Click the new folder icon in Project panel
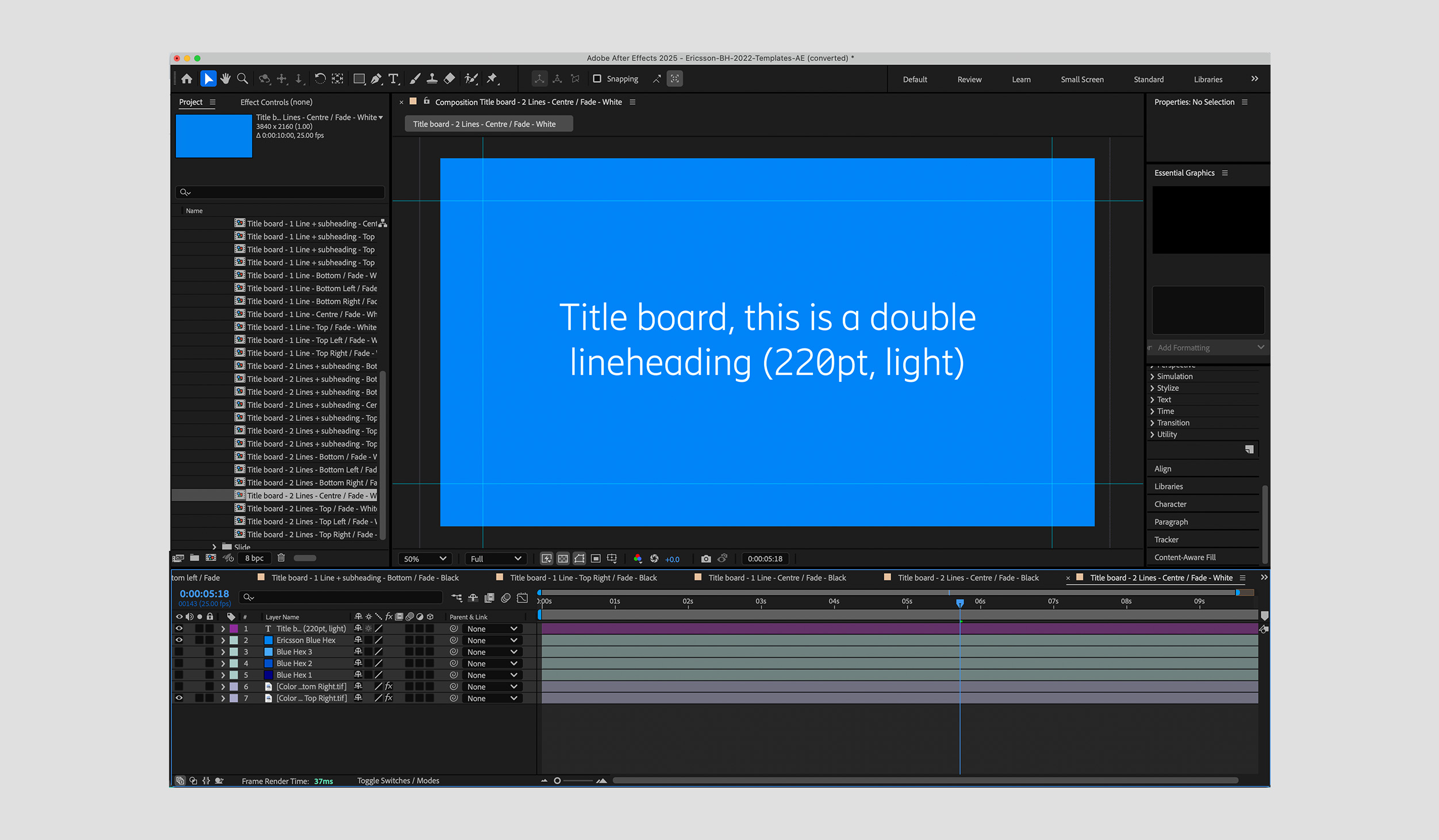Image resolution: width=1439 pixels, height=840 pixels. (194, 558)
